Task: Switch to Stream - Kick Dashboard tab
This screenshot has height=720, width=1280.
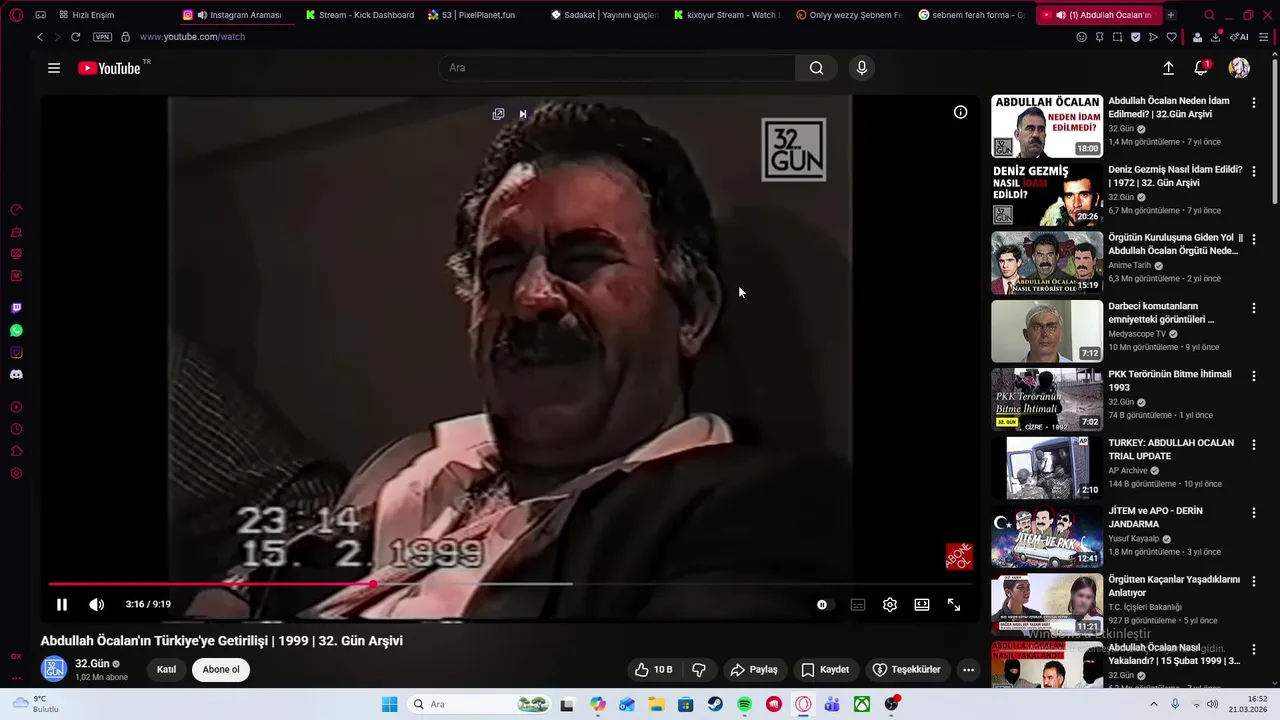Action: [x=360, y=15]
